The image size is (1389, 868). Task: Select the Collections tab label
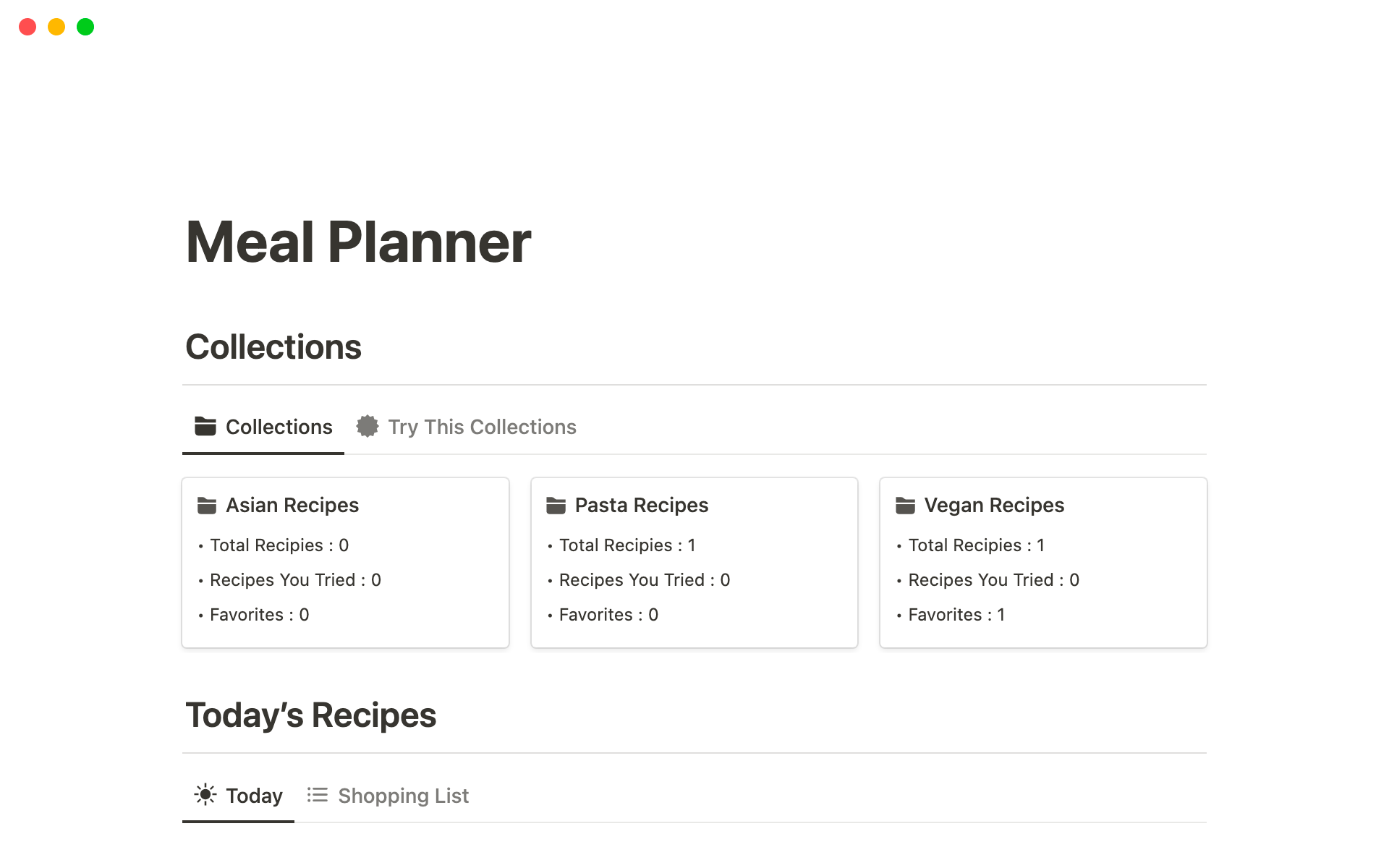click(279, 427)
